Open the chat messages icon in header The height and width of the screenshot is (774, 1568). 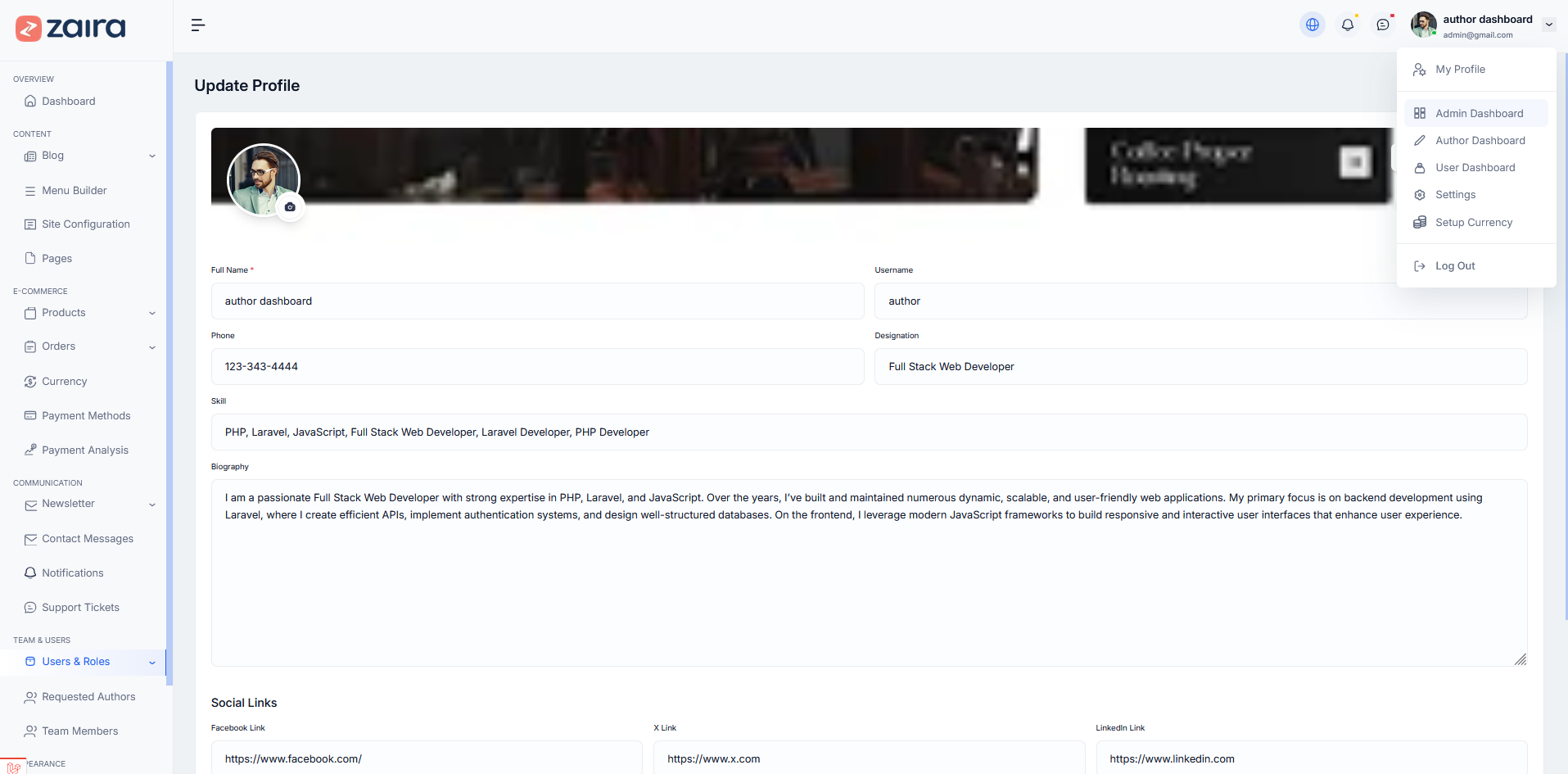click(x=1382, y=25)
